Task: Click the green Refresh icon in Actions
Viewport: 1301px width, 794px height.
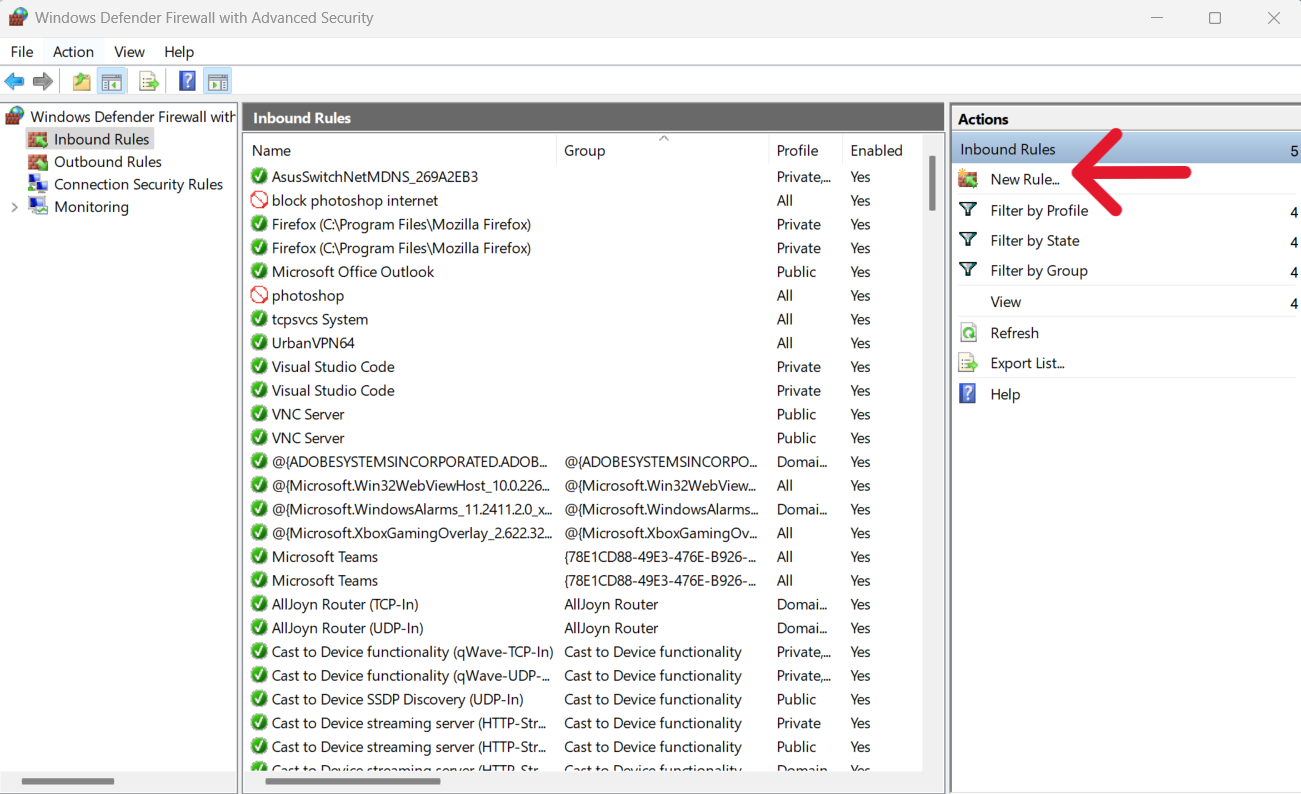Action: pyautogui.click(x=968, y=333)
